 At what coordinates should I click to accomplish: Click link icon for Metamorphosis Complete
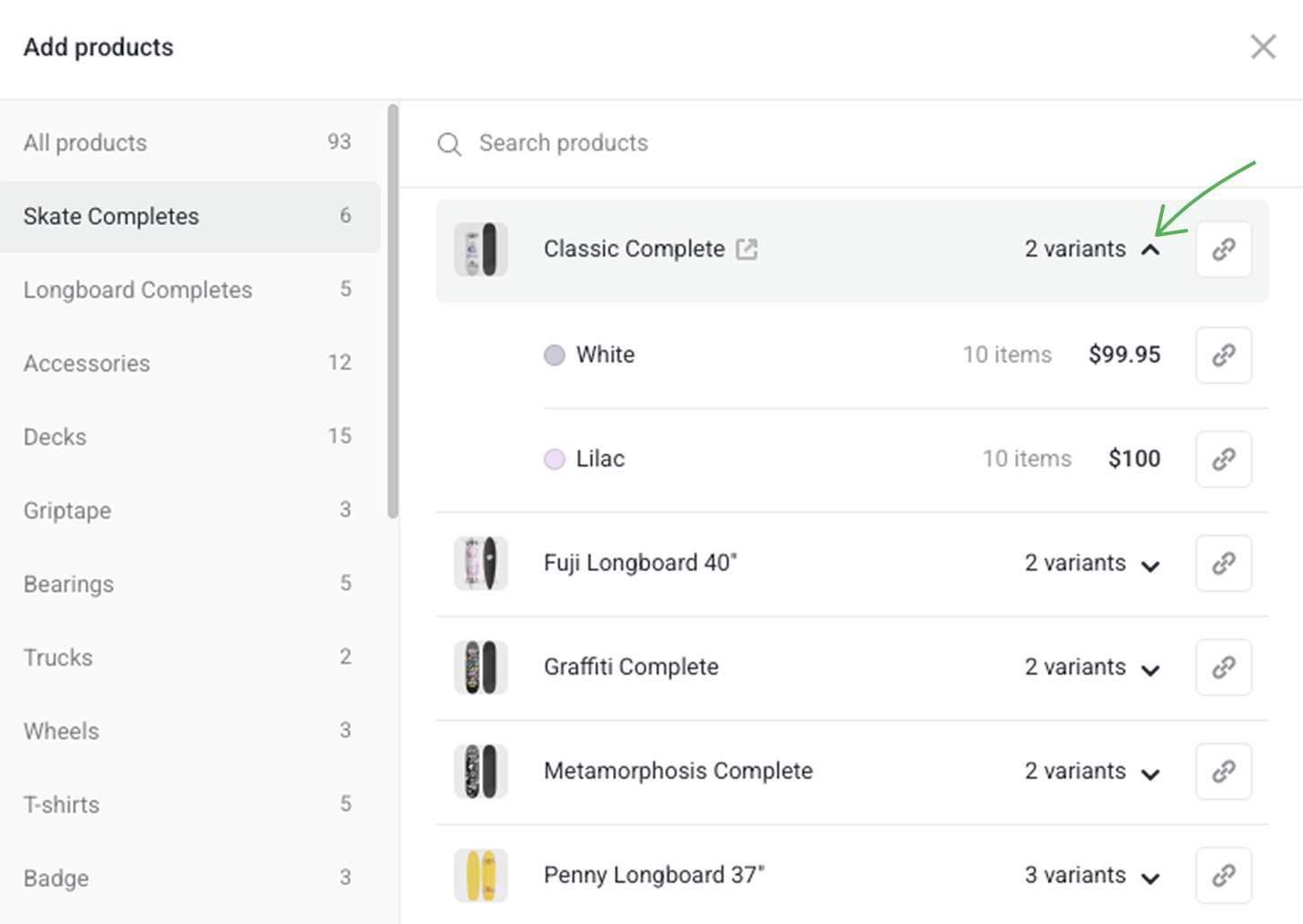1223,771
